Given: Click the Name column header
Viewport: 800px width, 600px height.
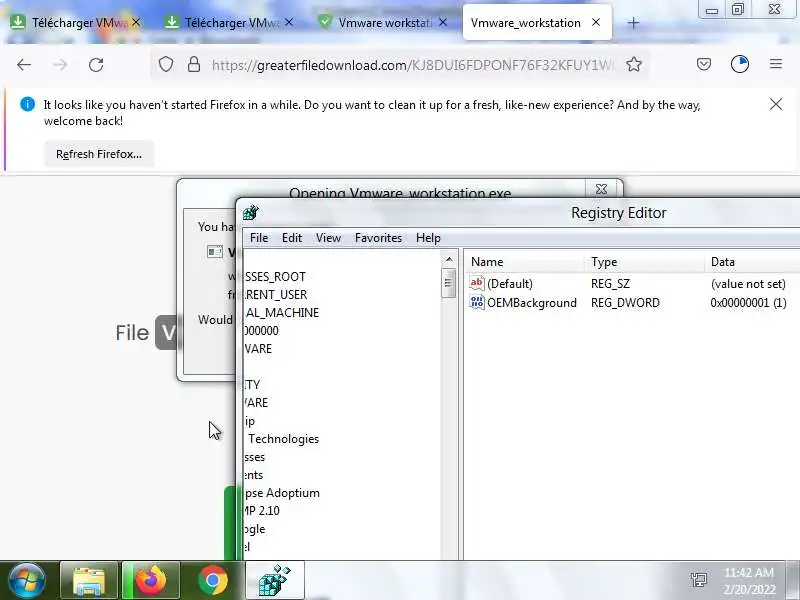Looking at the screenshot, I should tap(524, 262).
